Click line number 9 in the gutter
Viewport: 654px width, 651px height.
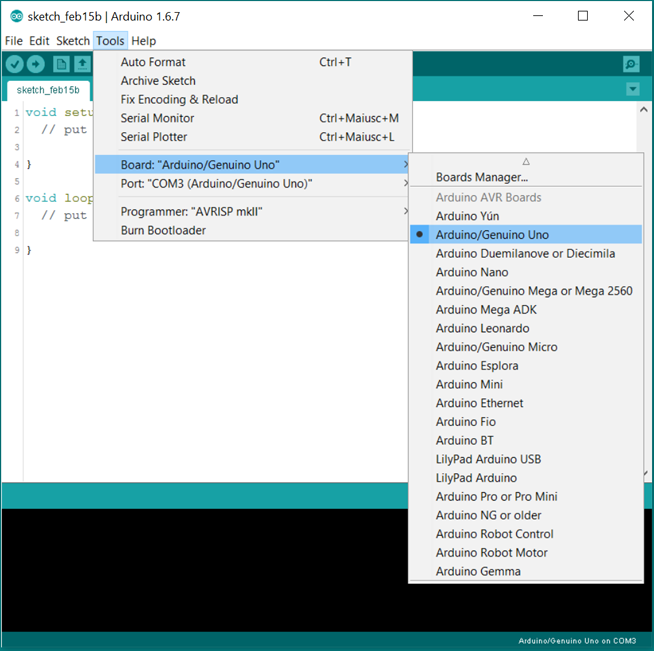coord(17,250)
